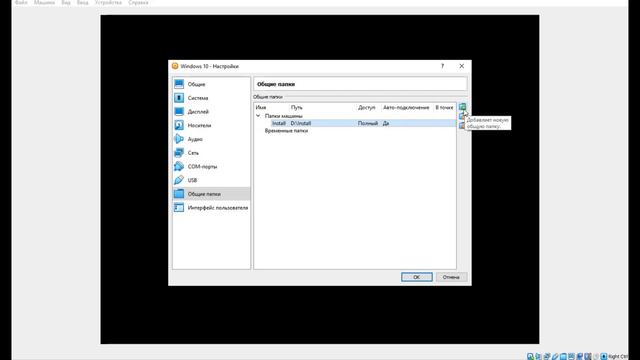Viewport: 640px width, 360px height.
Task: Close the Windows 10 settings dialog
Action: [462, 66]
